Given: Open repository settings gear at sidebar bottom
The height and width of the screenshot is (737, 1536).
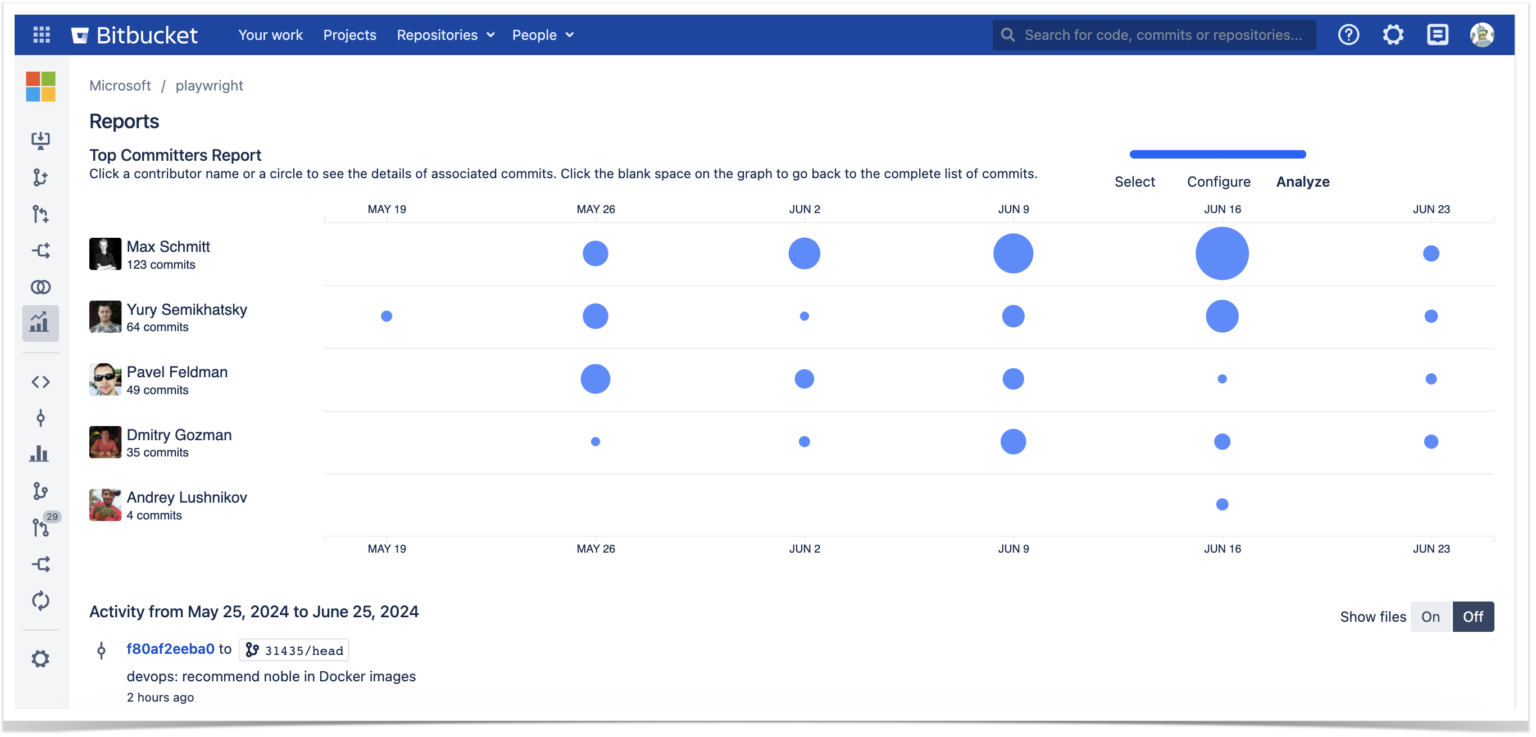Looking at the screenshot, I should pyautogui.click(x=40, y=658).
